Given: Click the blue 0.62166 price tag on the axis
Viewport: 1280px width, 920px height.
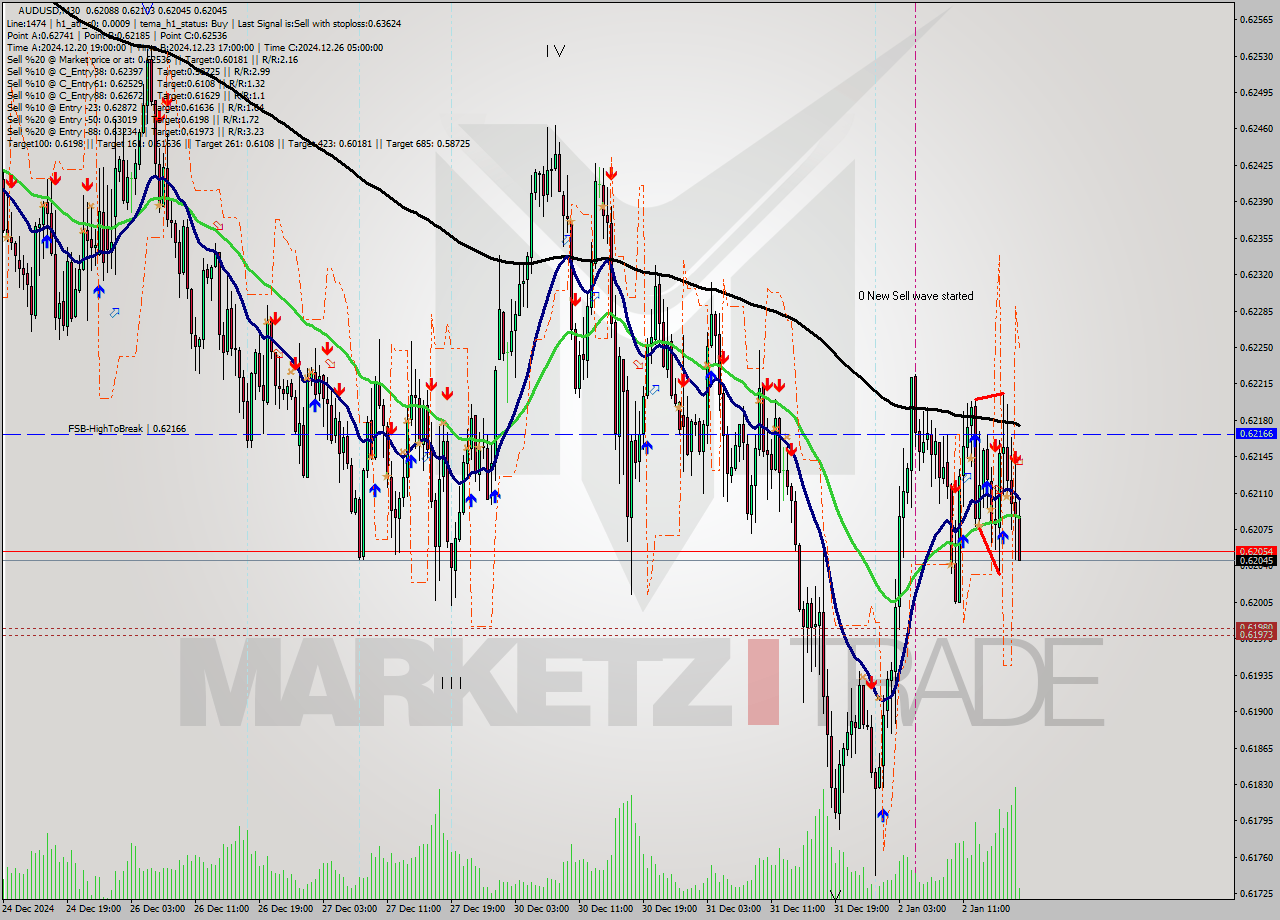Looking at the screenshot, I should [x=1257, y=433].
